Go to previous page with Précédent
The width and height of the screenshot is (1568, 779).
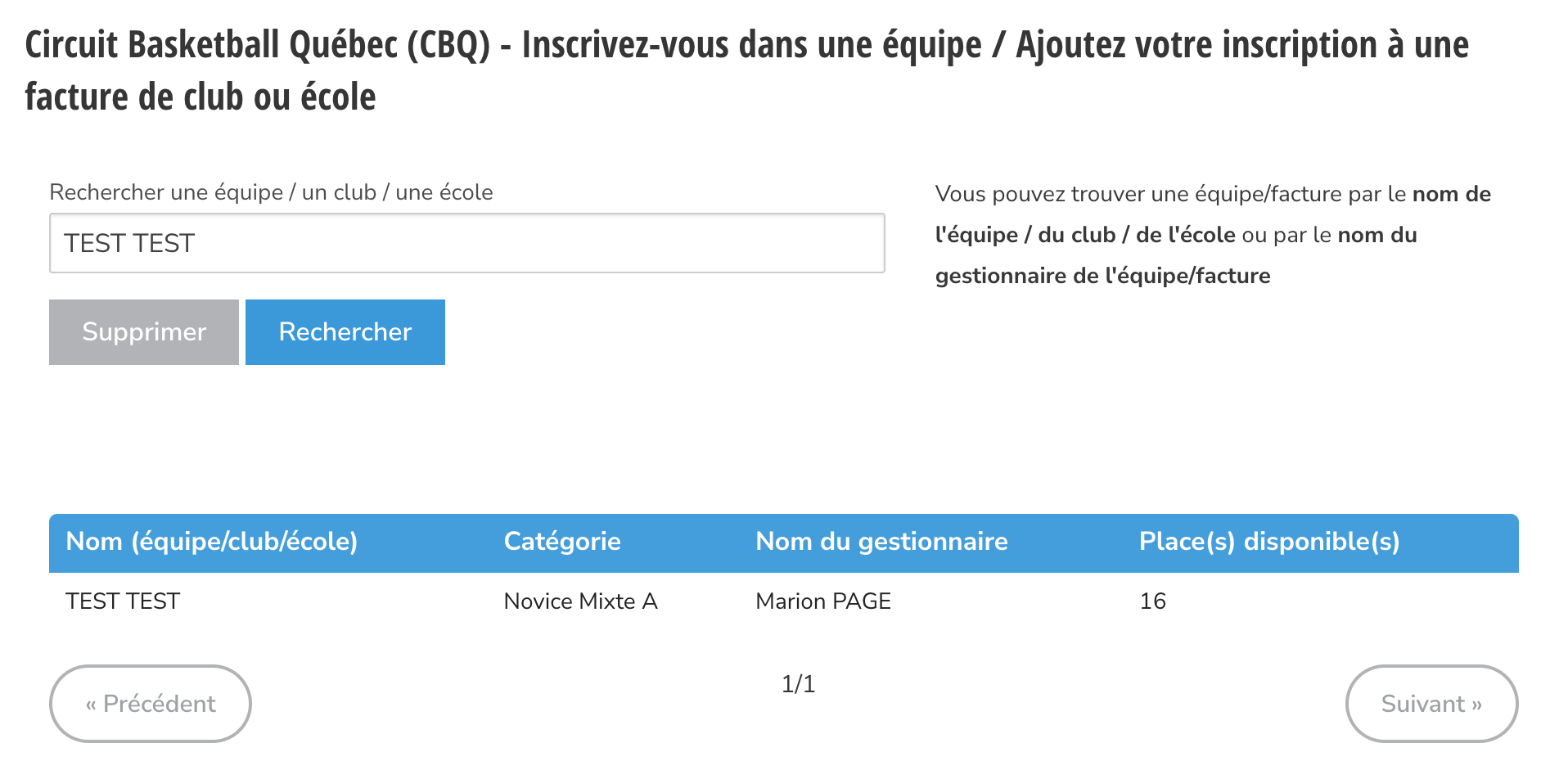[x=151, y=704]
